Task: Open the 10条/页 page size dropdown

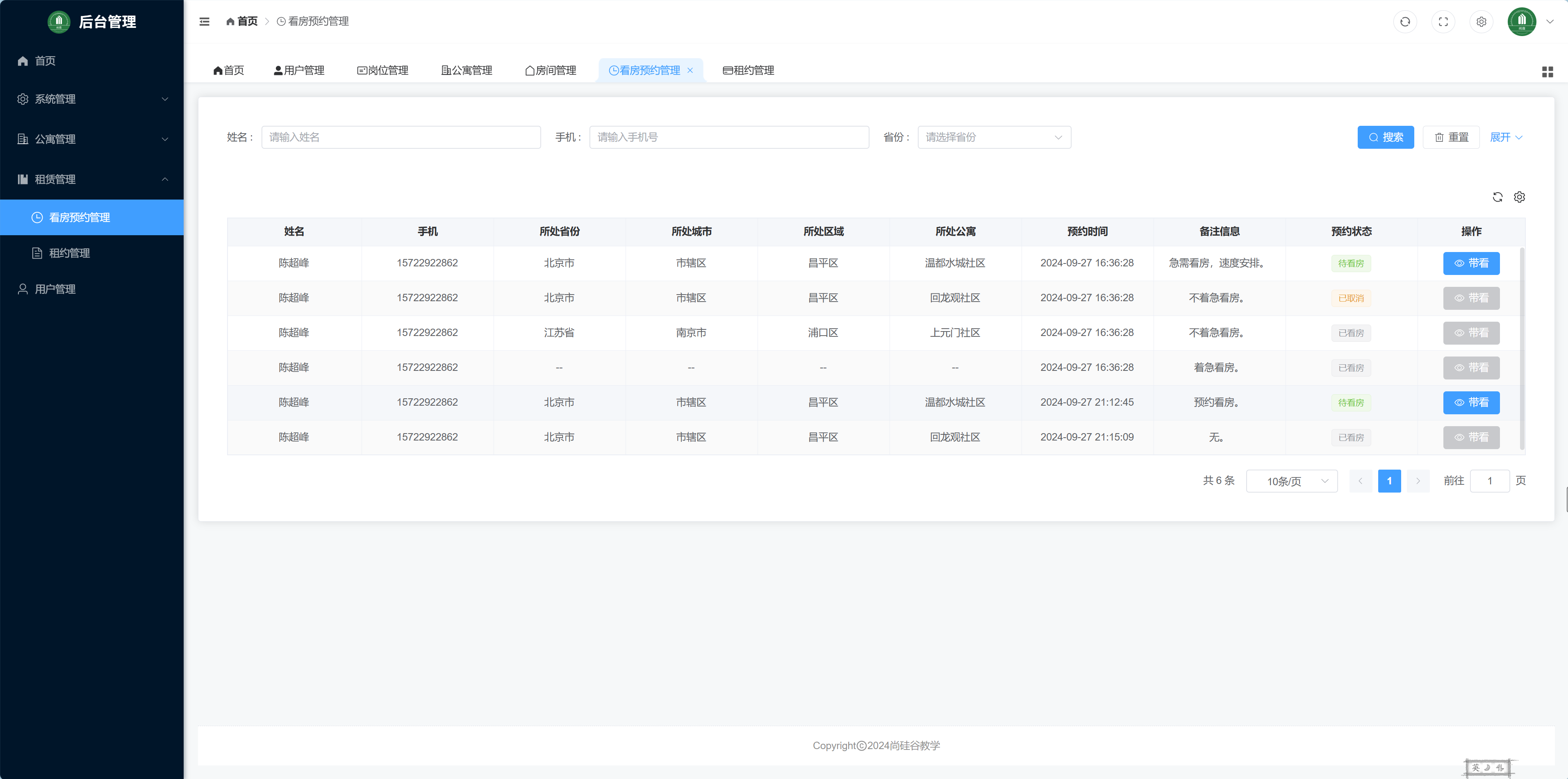Action: coord(1292,481)
